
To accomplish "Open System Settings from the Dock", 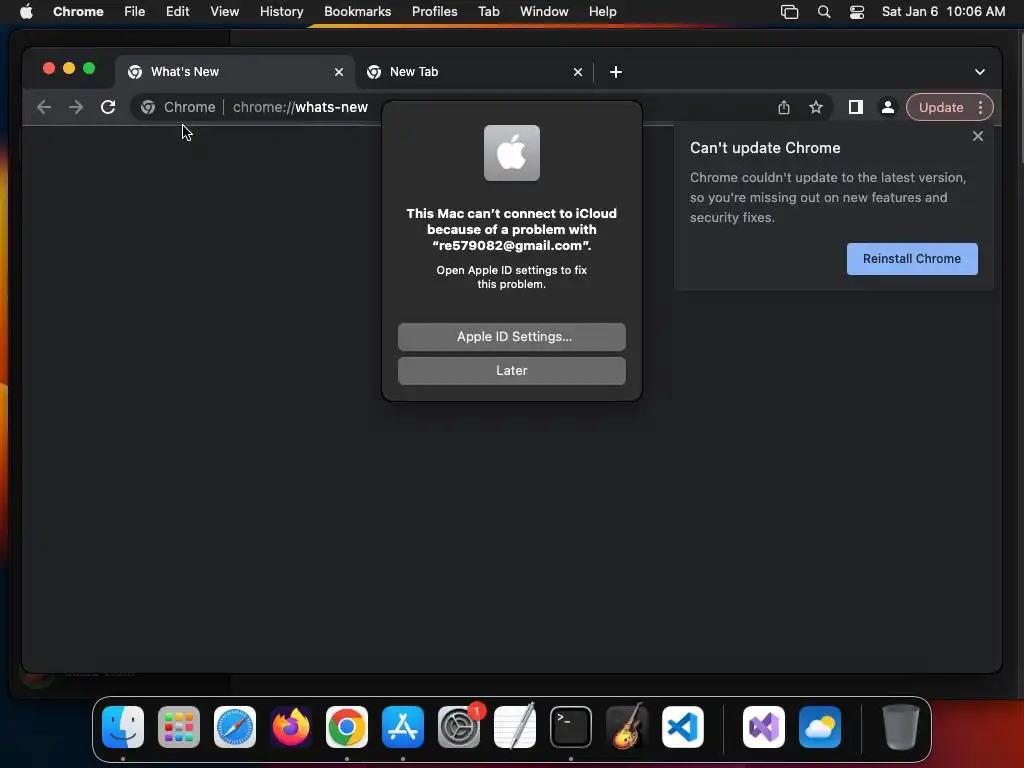I will (458, 727).
